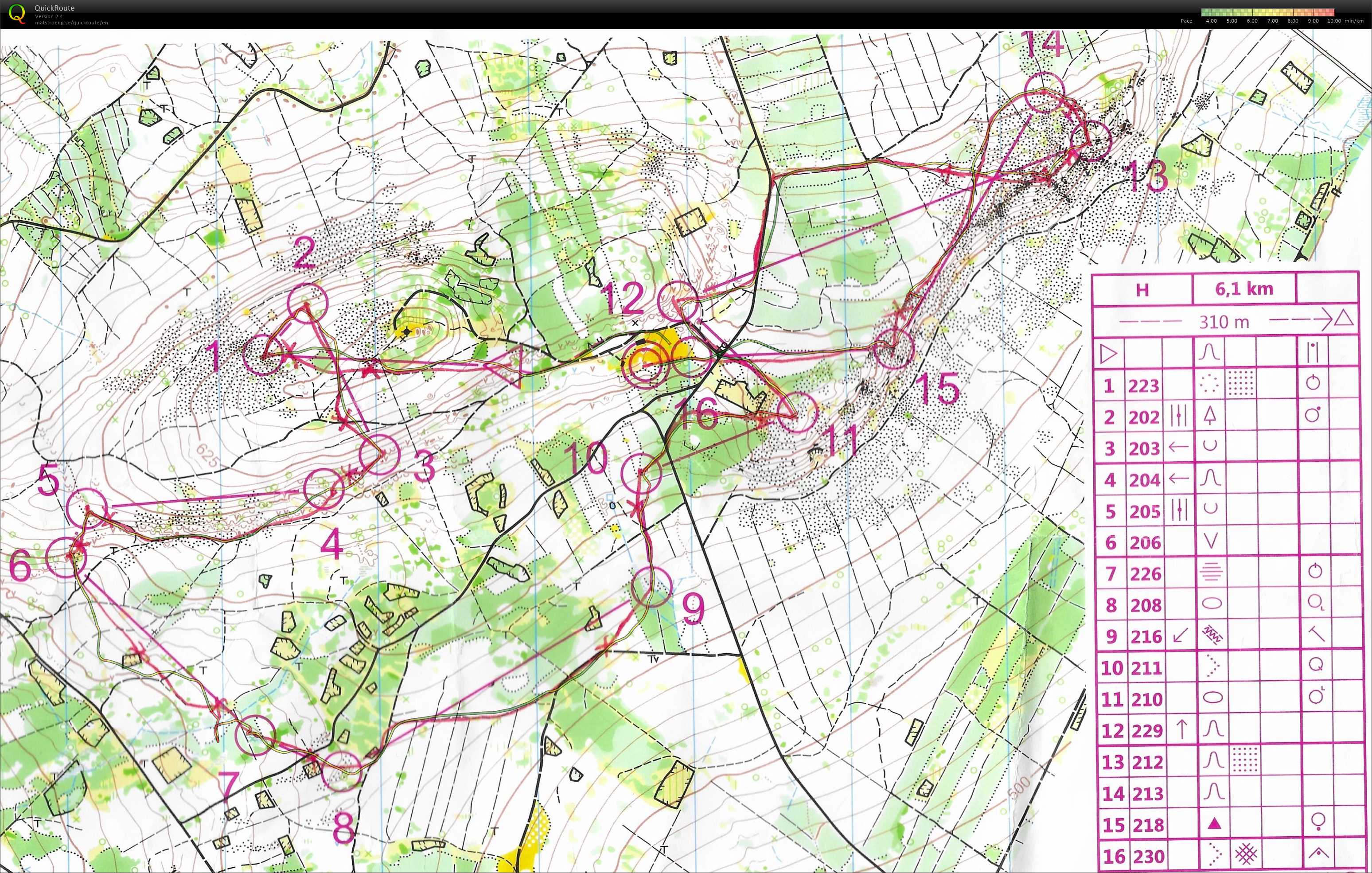
Task: Click the Pace label in header
Action: coord(1186,21)
